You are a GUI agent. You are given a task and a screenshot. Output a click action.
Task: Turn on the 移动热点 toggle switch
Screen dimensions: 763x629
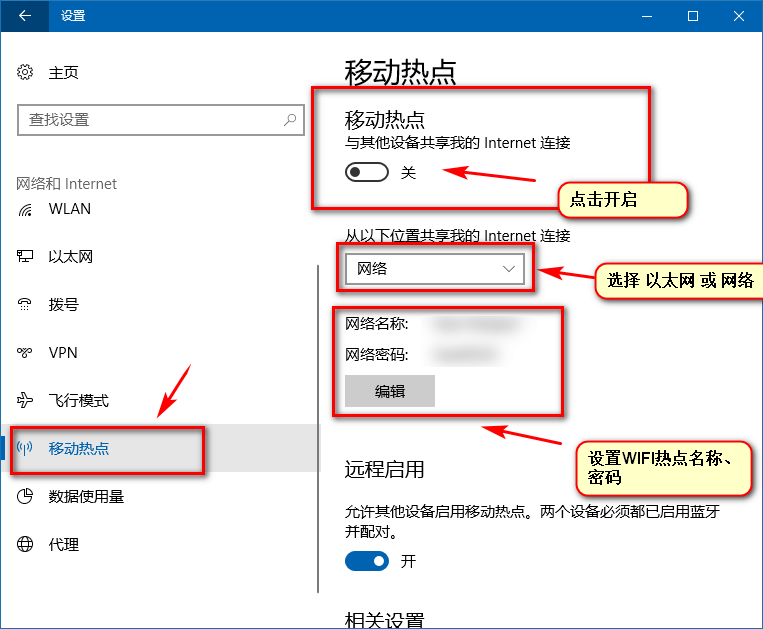click(x=366, y=173)
